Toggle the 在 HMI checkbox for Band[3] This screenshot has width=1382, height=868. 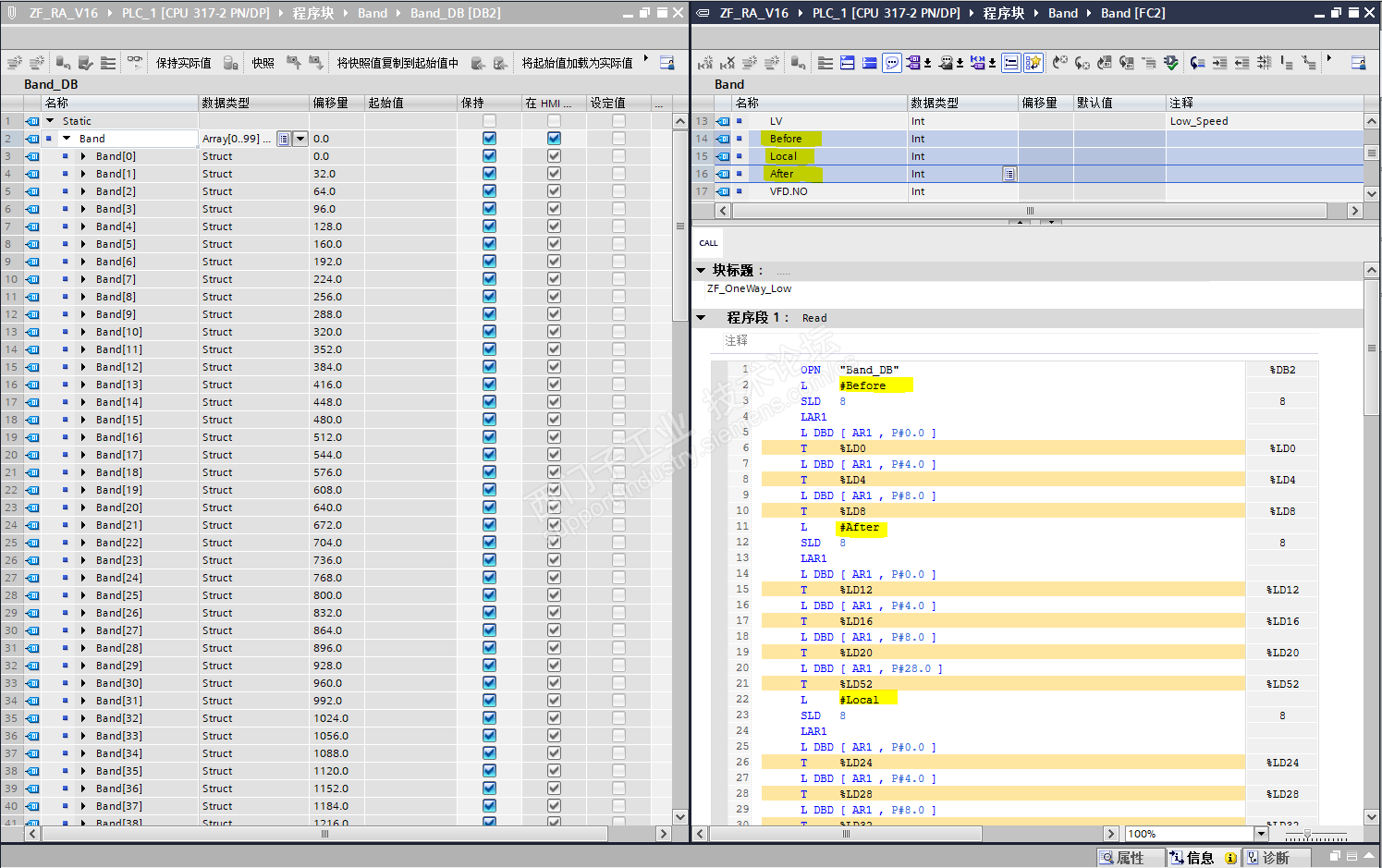(554, 209)
